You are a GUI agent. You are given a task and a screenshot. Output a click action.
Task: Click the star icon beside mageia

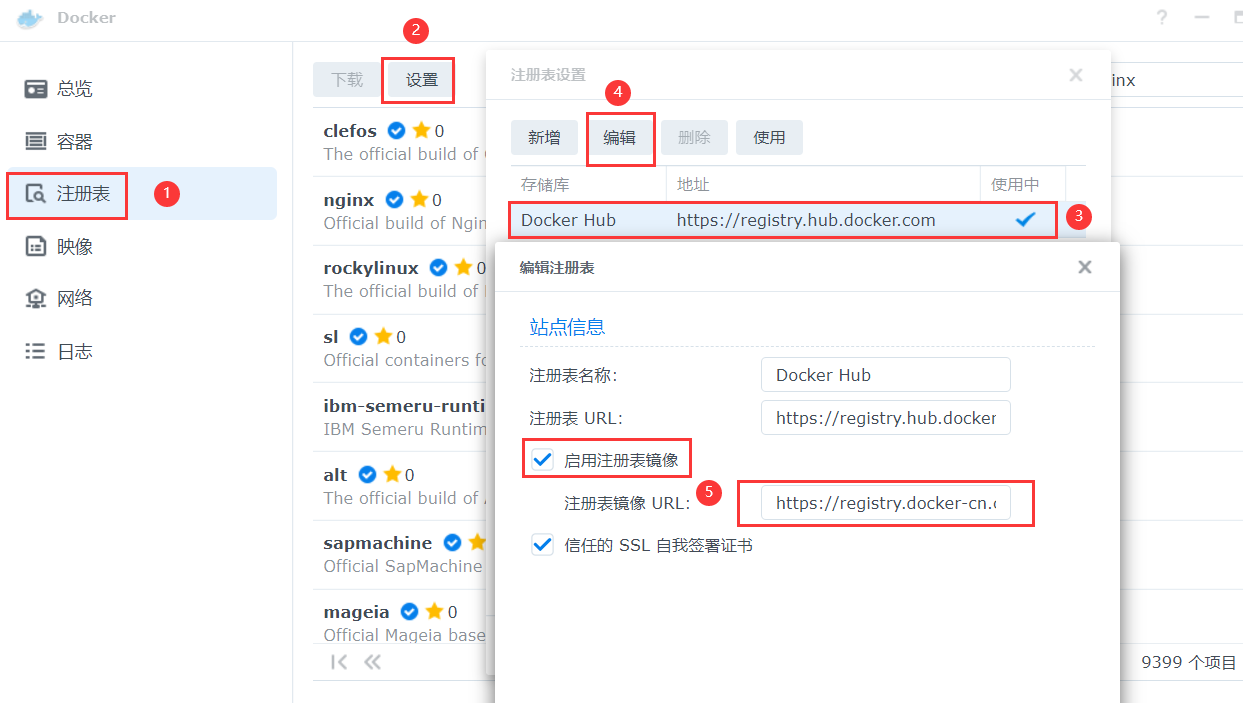(434, 611)
